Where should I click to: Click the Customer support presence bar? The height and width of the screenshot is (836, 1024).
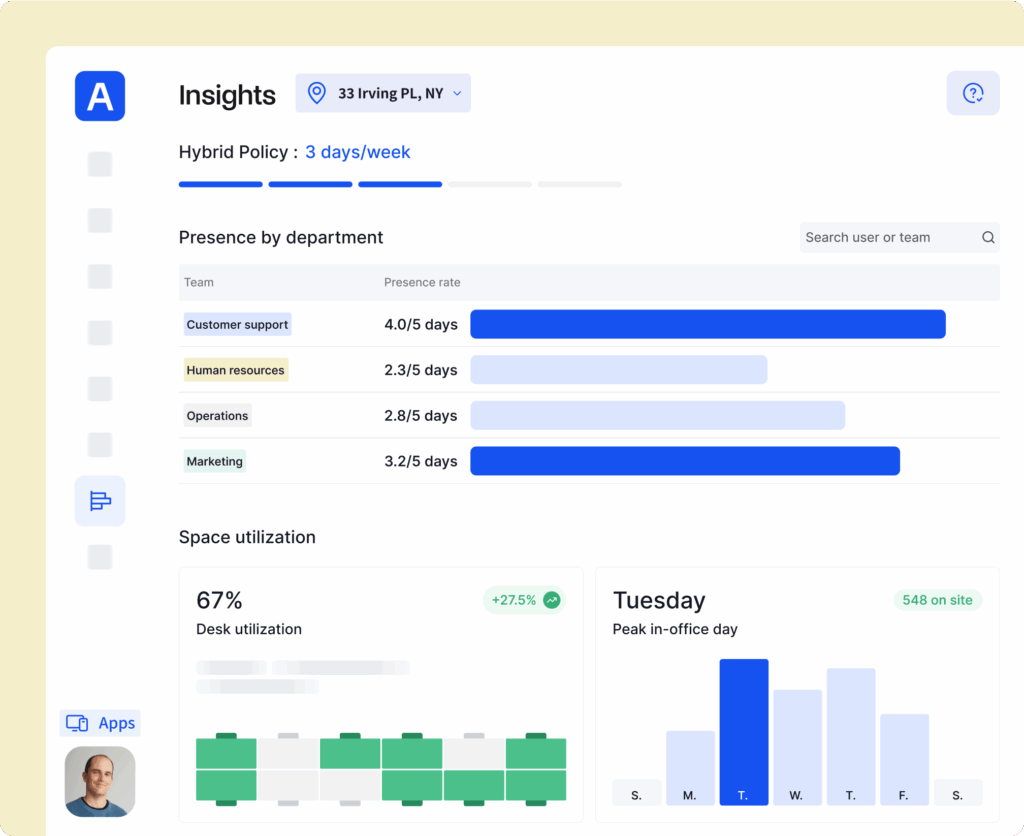pyautogui.click(x=707, y=324)
